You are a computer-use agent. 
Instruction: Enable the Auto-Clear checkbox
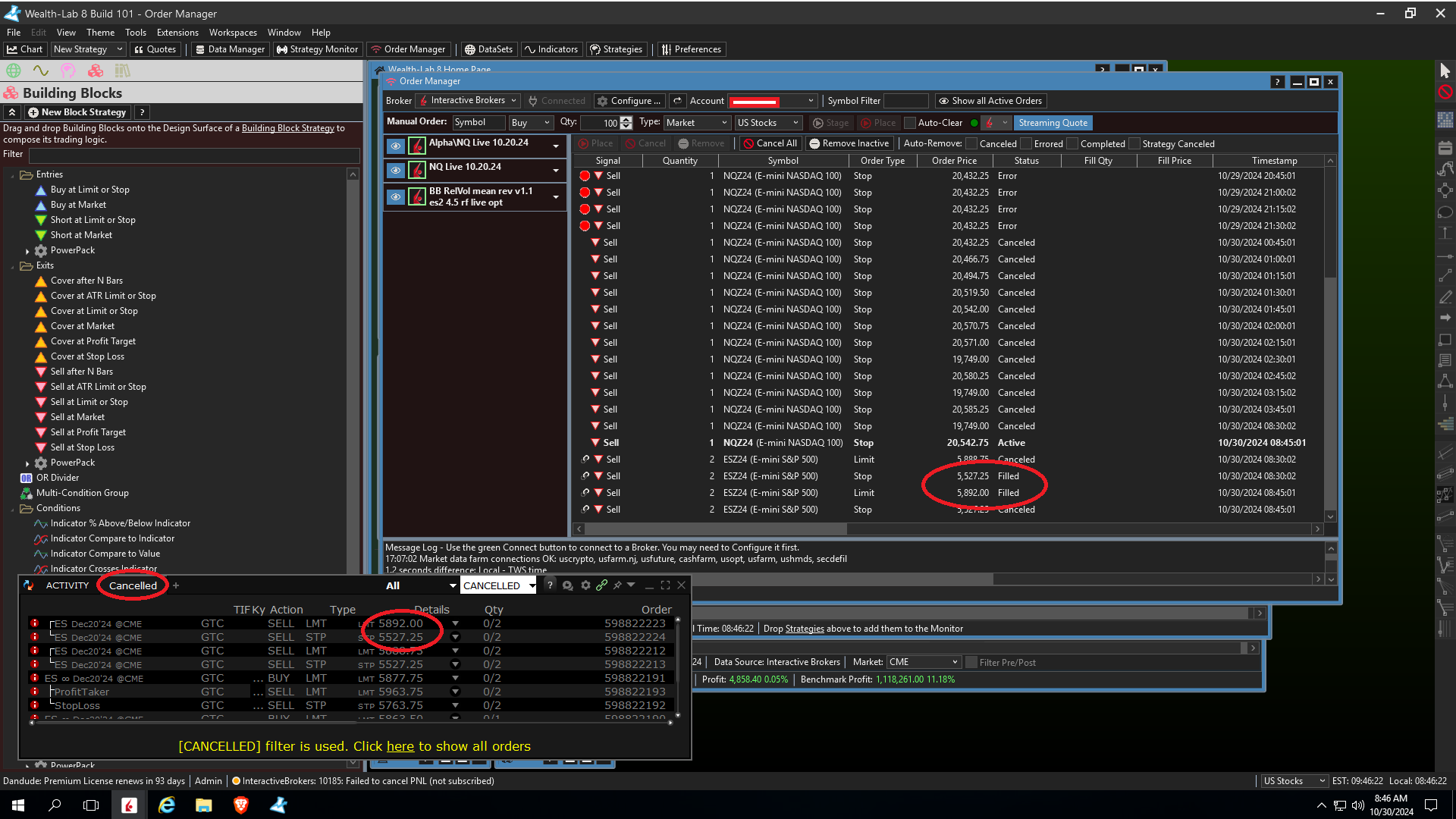[x=911, y=123]
